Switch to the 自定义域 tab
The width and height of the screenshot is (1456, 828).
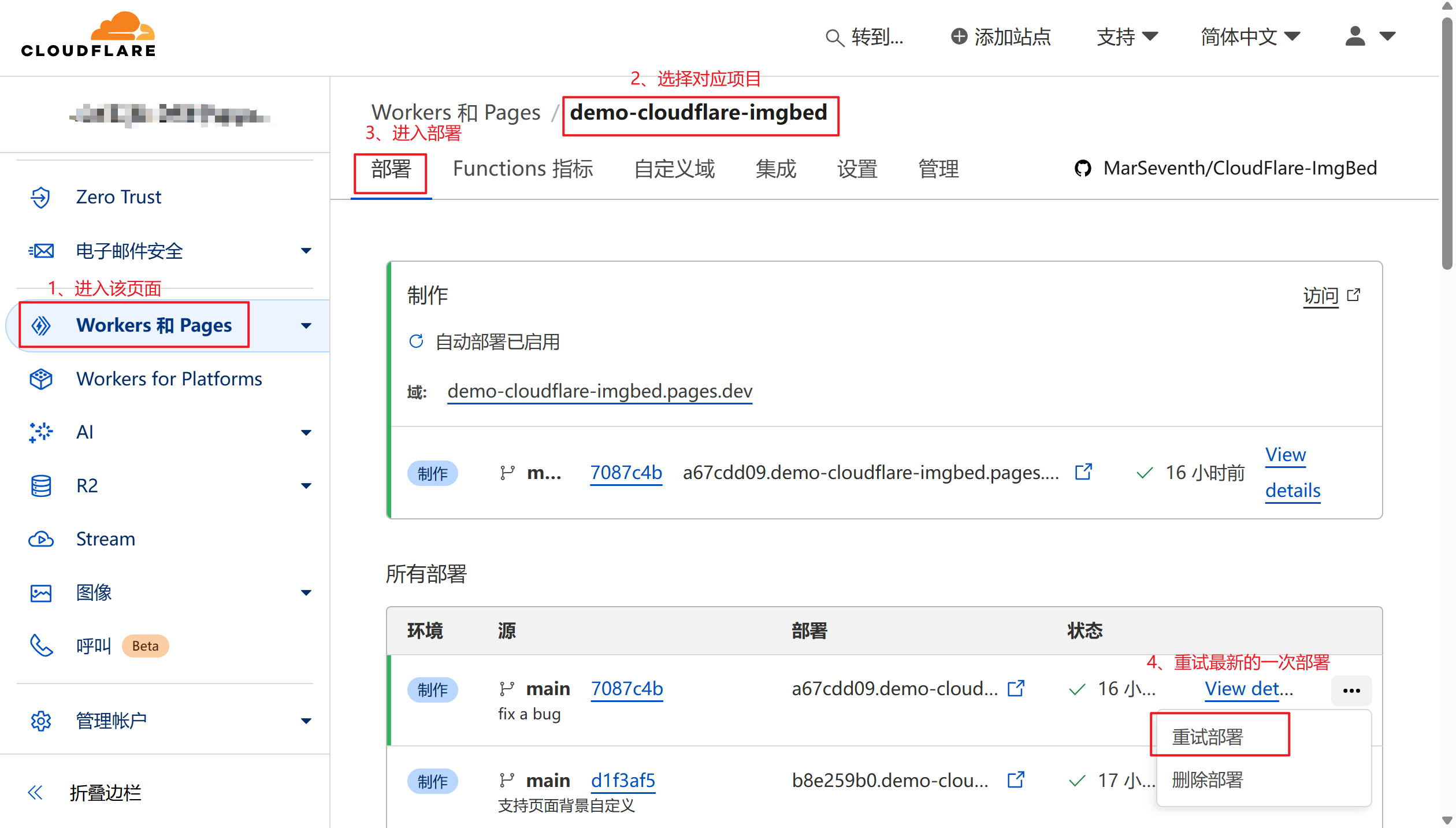tap(674, 169)
